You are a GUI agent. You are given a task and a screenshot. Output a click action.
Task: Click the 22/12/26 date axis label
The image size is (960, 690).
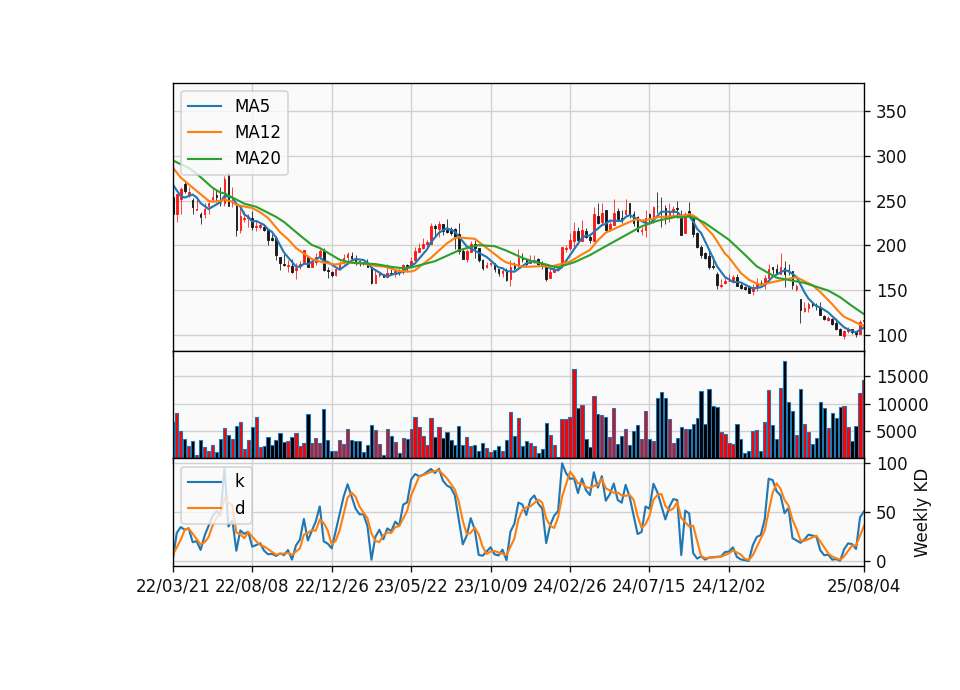332,586
